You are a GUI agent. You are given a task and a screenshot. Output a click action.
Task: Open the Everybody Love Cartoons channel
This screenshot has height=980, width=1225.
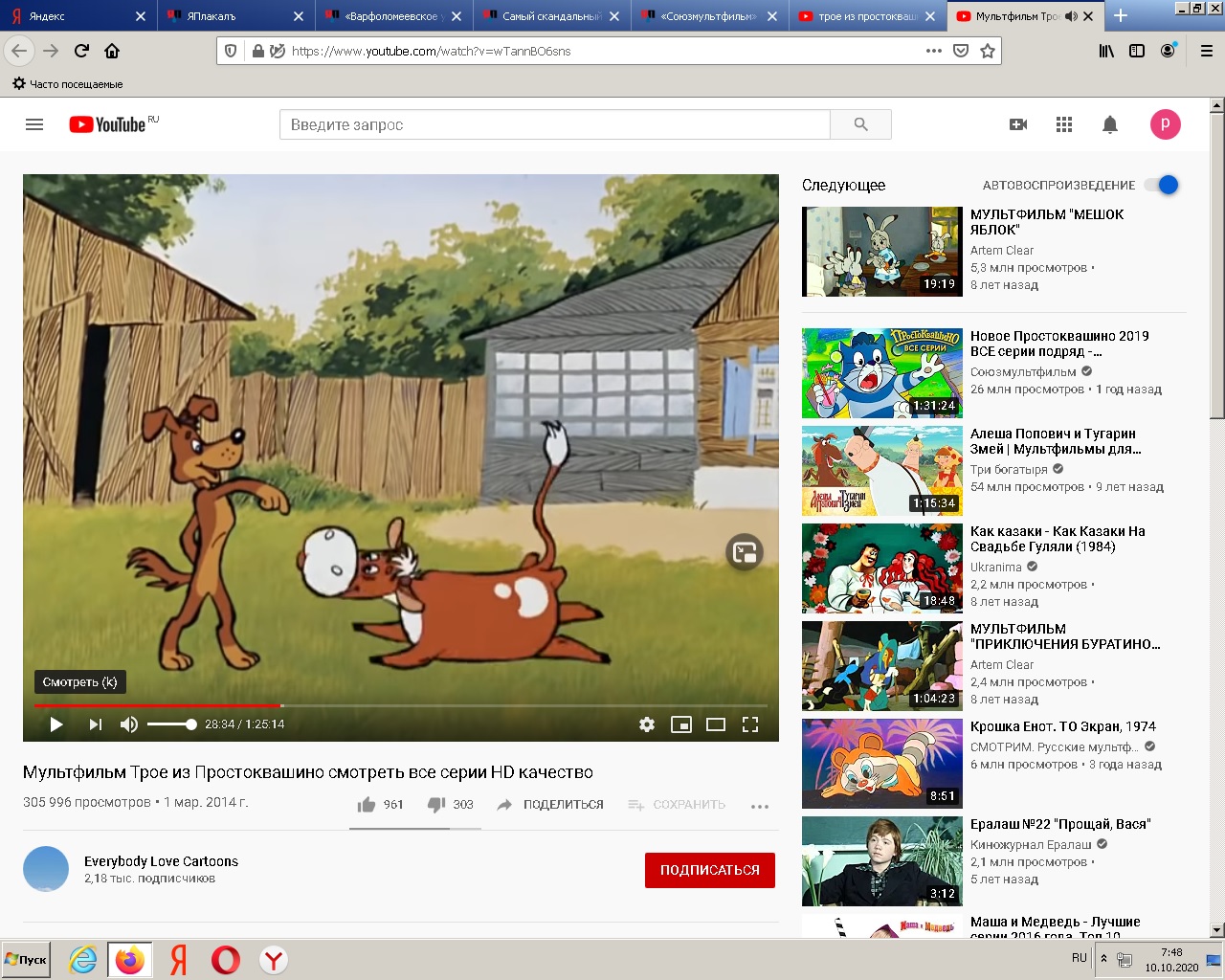click(161, 861)
